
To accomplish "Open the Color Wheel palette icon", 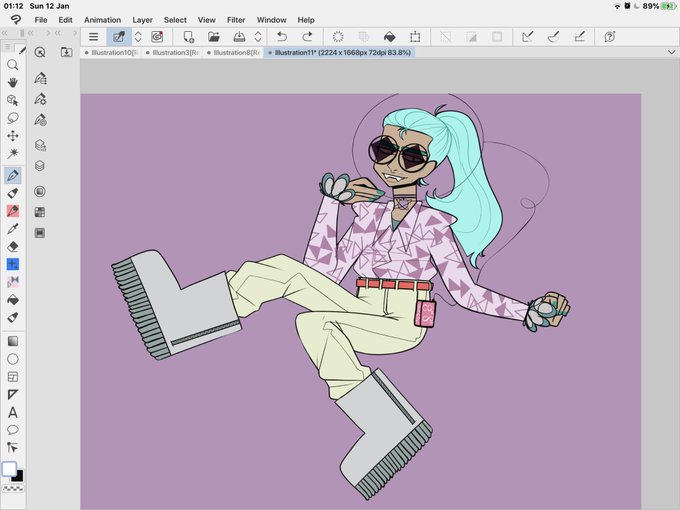I will pyautogui.click(x=40, y=191).
